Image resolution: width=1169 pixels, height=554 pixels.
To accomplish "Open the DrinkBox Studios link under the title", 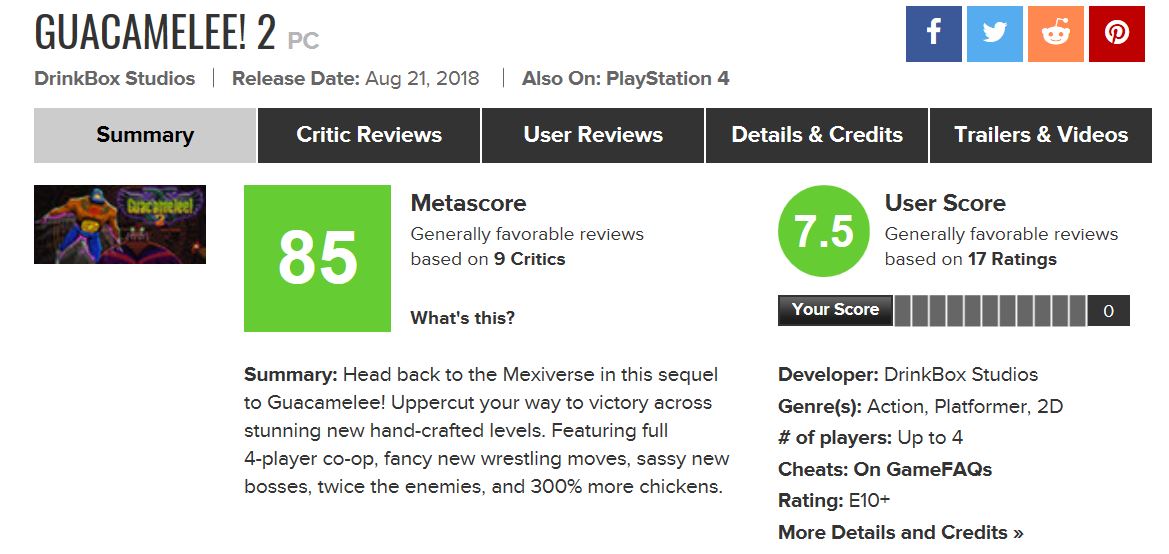I will click(x=115, y=78).
